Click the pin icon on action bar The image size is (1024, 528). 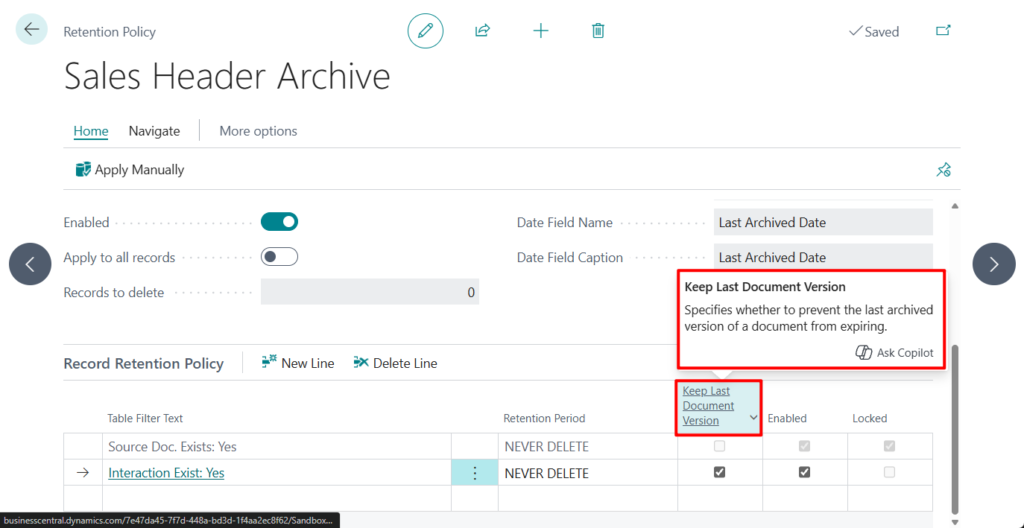(943, 170)
